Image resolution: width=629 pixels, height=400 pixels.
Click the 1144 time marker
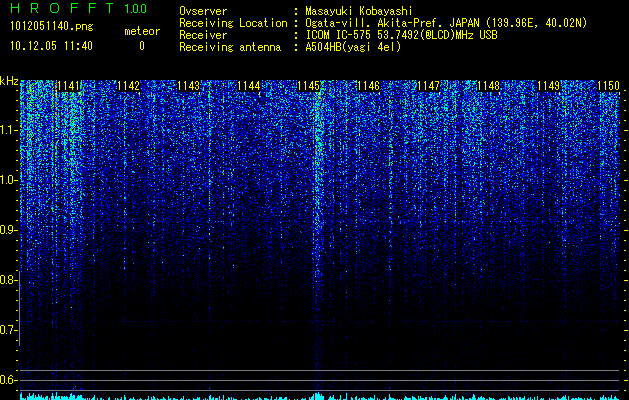[249, 86]
